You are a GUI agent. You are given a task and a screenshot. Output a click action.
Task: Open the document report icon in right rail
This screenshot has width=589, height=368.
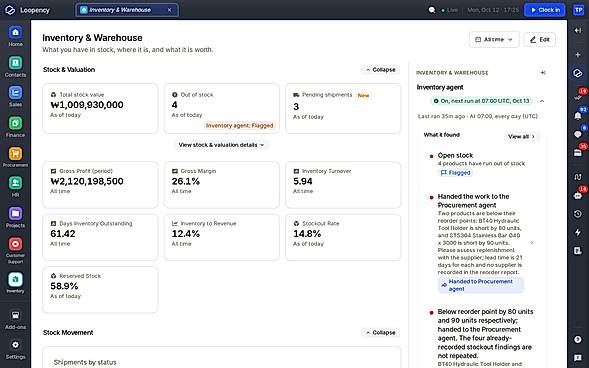[x=578, y=251]
